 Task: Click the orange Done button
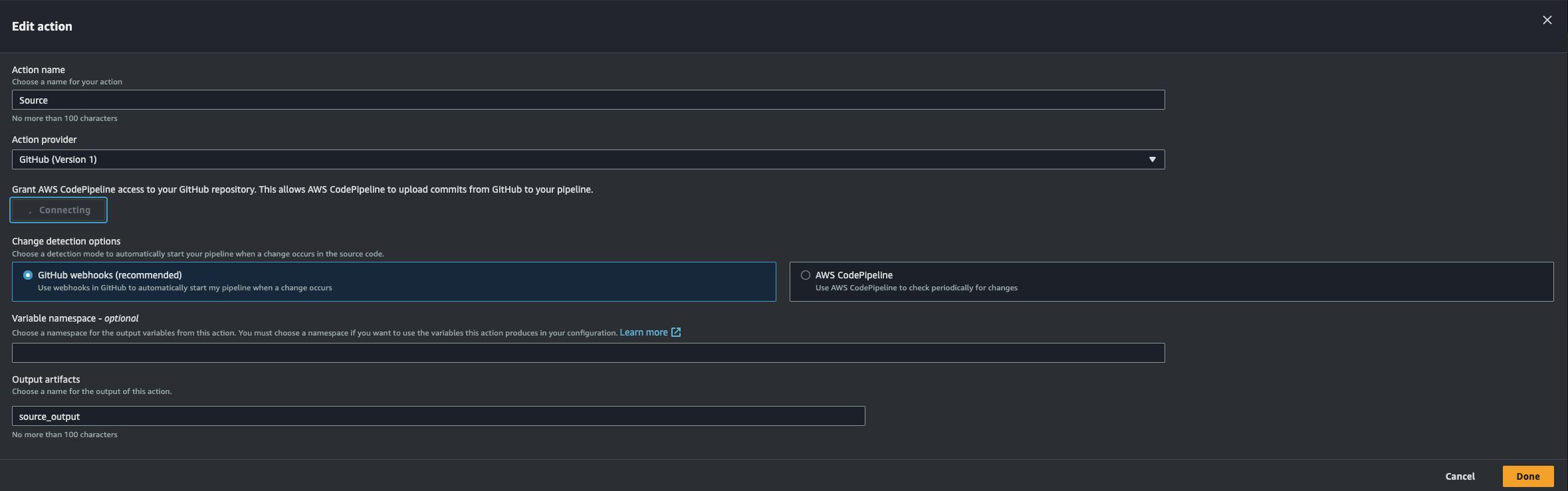pos(1528,476)
